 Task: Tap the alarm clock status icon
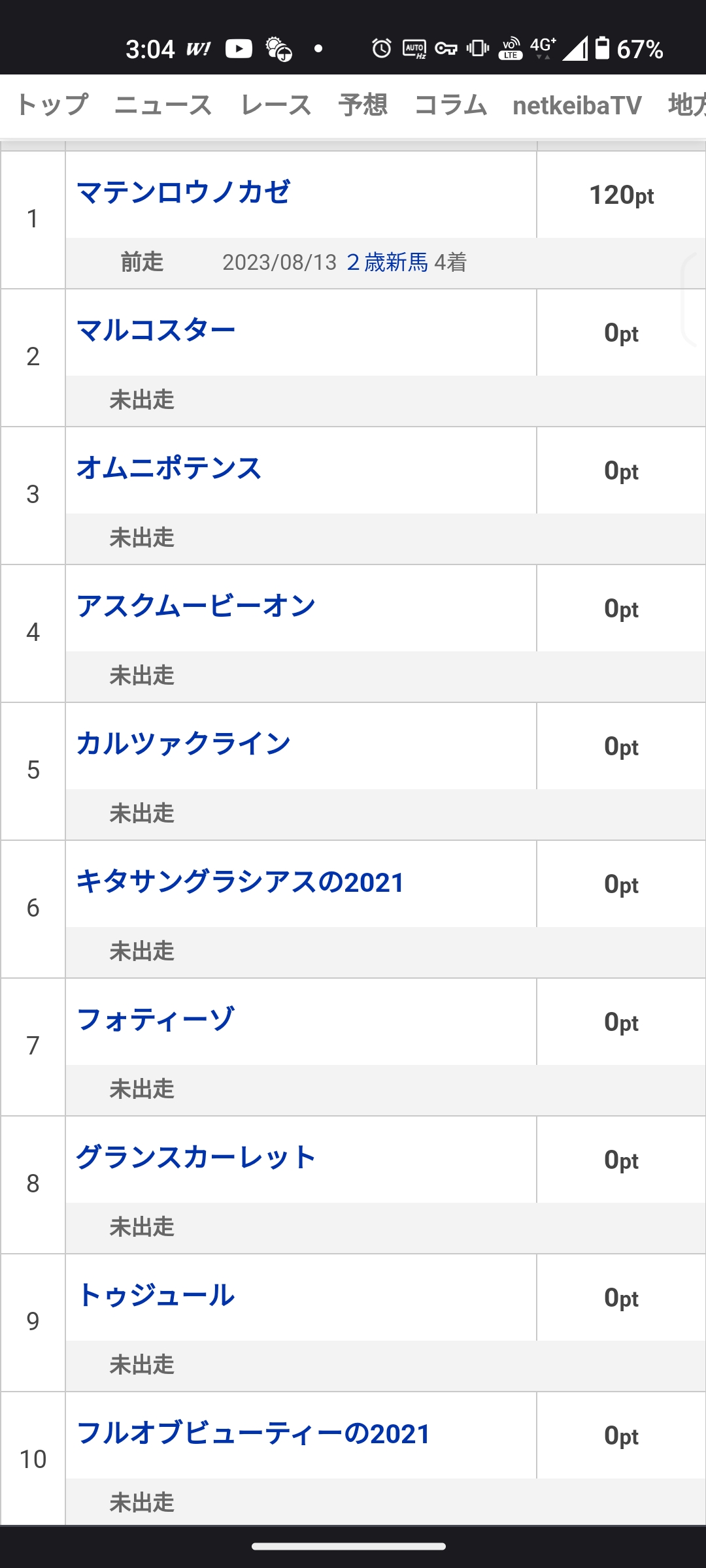pyautogui.click(x=381, y=48)
